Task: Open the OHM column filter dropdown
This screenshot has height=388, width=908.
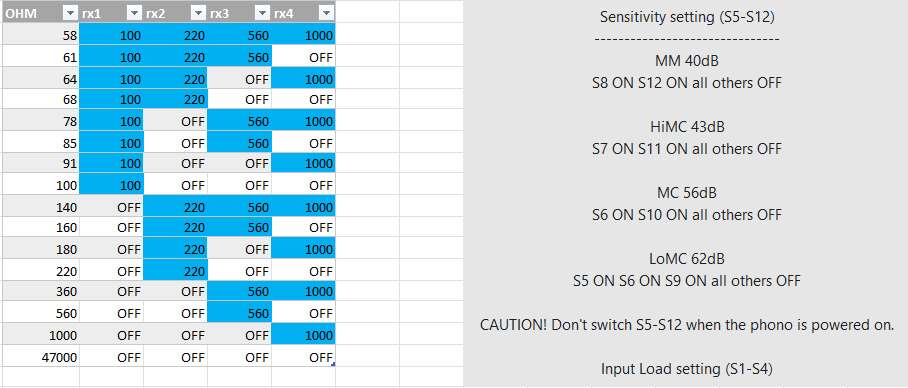Action: pos(69,13)
